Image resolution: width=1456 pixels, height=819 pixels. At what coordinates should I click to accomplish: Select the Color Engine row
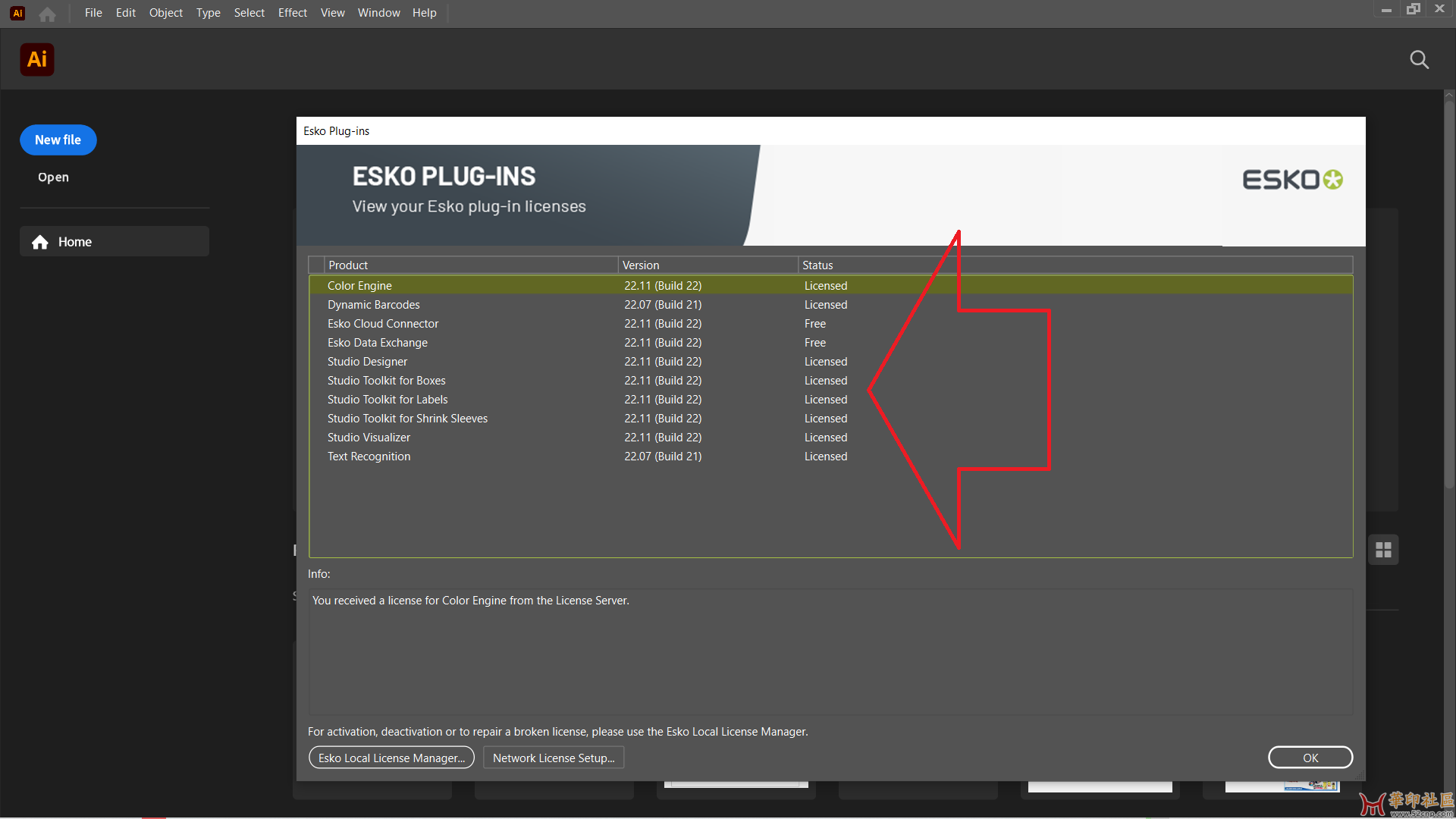(831, 286)
